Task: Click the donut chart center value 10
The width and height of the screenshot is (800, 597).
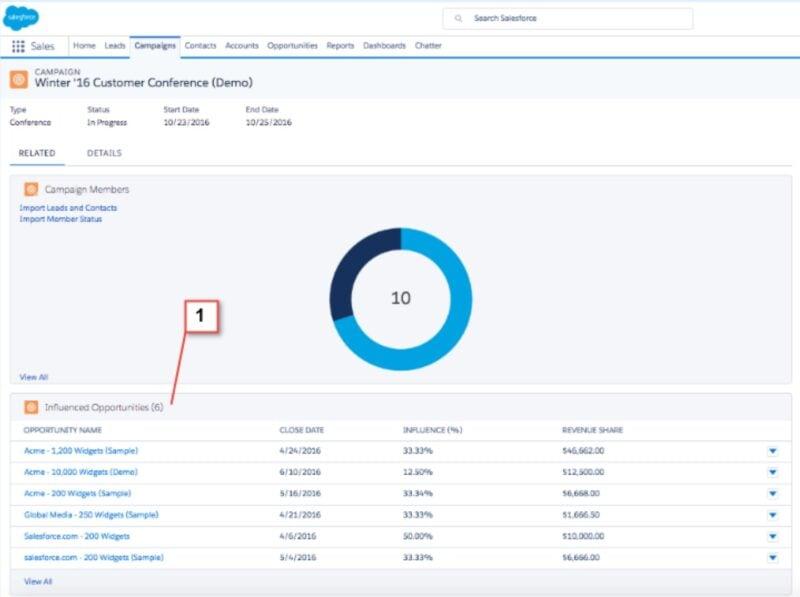Action: pyautogui.click(x=401, y=298)
